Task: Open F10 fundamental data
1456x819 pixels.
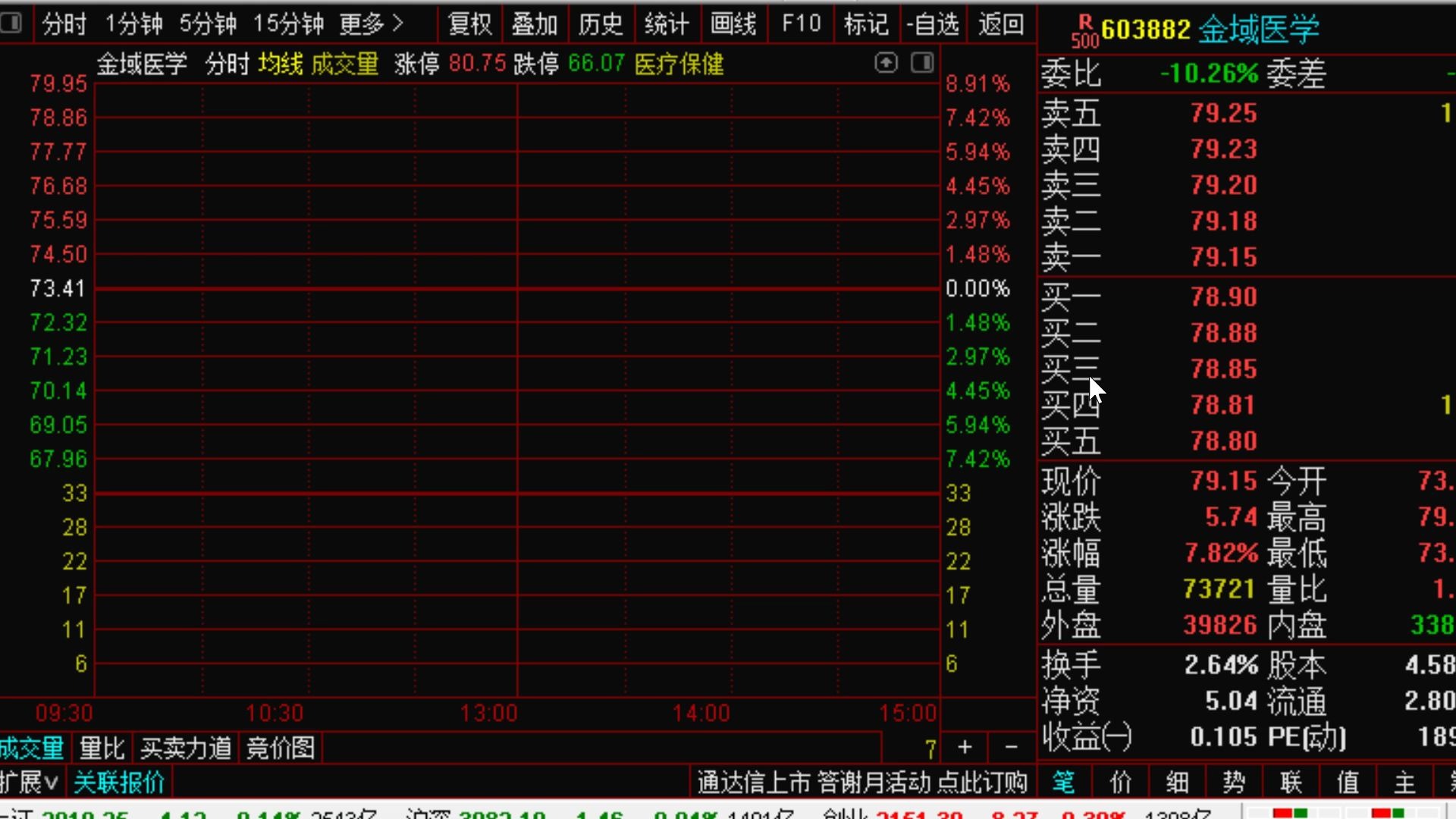Action: (801, 24)
